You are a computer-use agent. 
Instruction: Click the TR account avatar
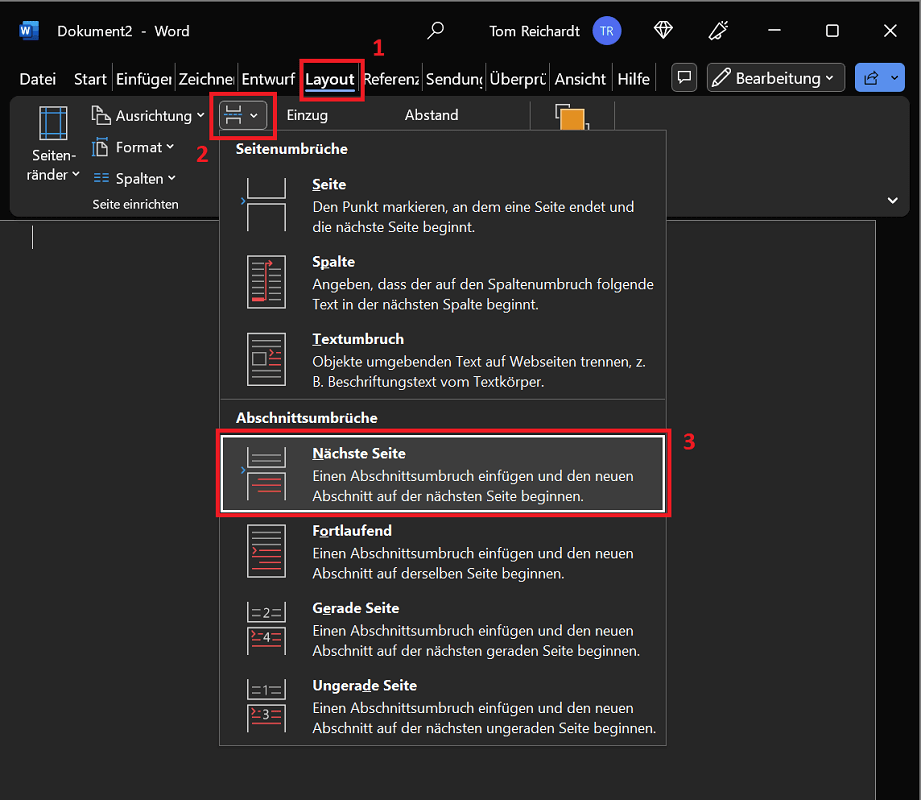(607, 31)
